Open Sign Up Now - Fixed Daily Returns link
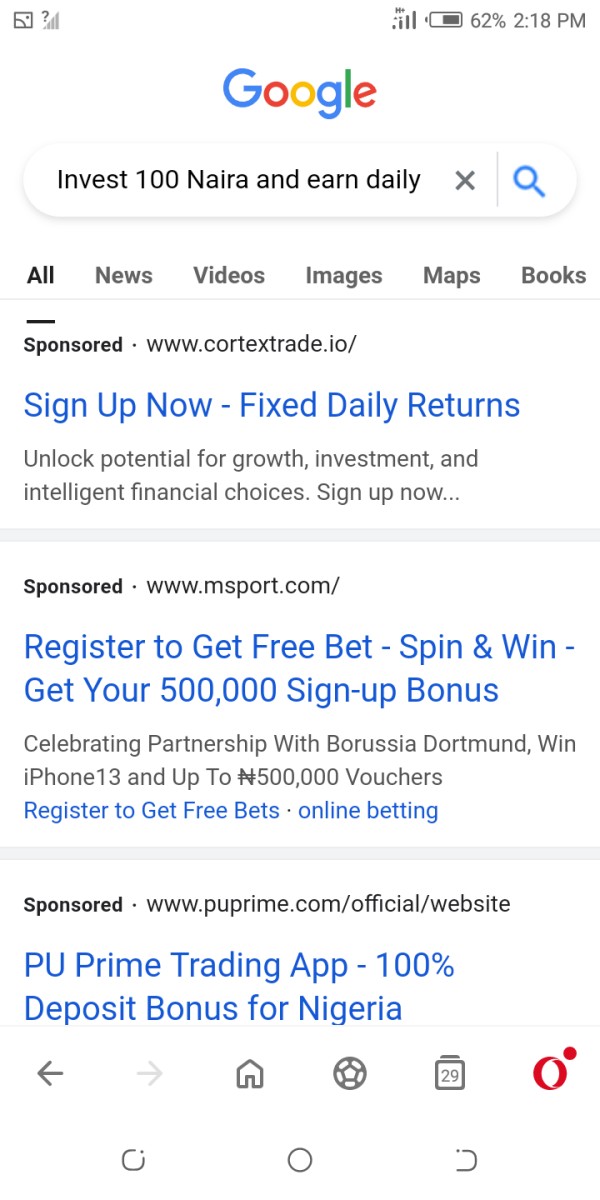 tap(272, 405)
